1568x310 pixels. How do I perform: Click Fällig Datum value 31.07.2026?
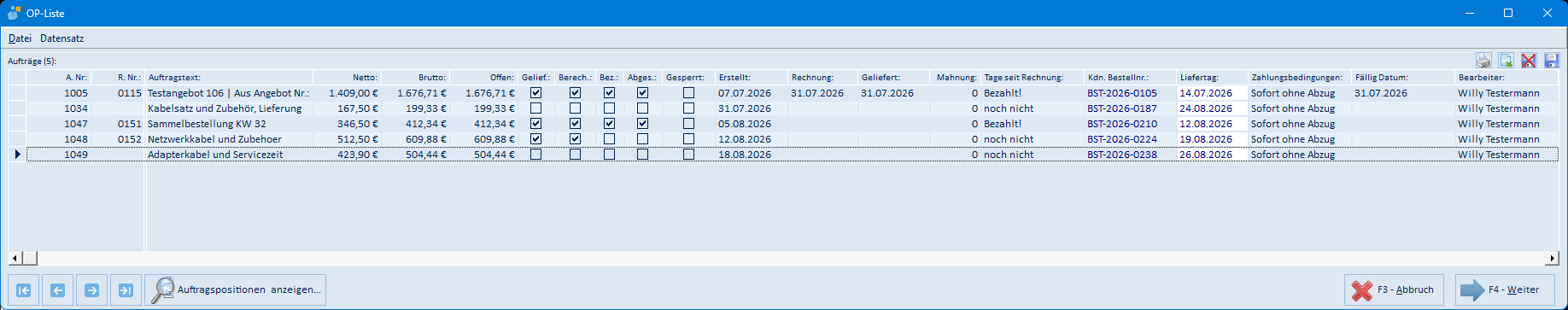[x=1381, y=93]
